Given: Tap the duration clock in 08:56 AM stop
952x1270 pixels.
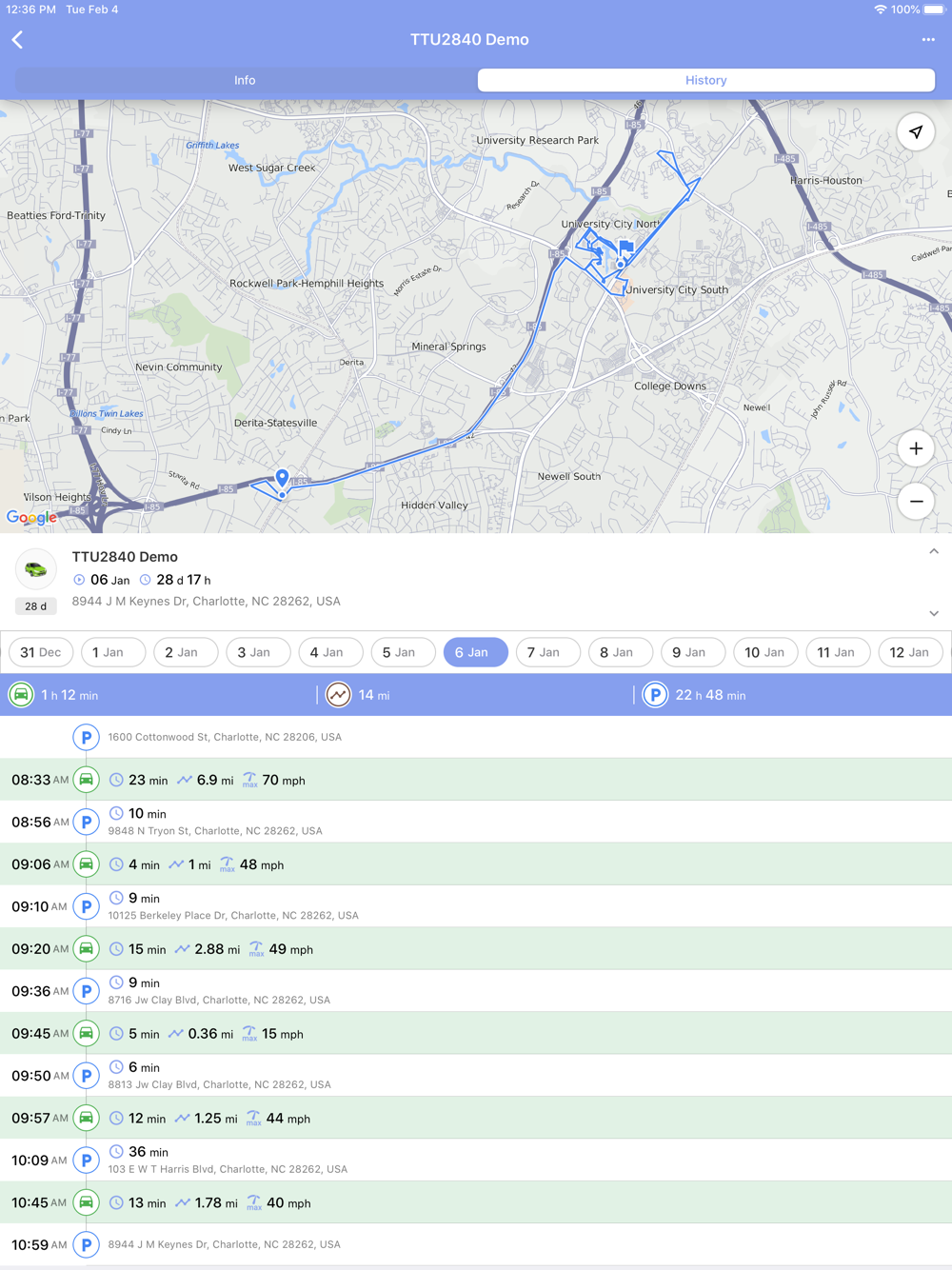Looking at the screenshot, I should (x=116, y=813).
